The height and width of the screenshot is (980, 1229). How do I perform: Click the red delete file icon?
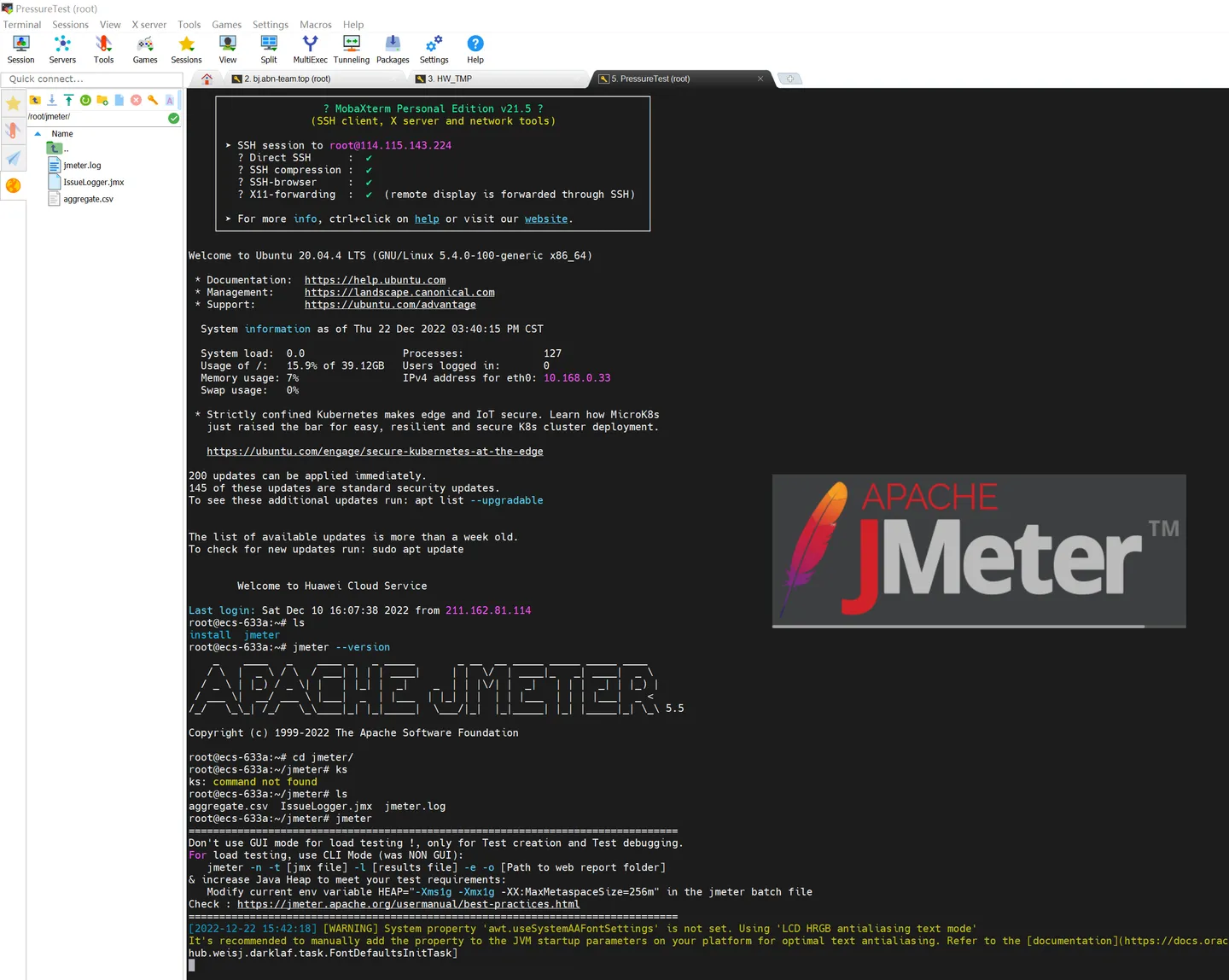coord(136,101)
